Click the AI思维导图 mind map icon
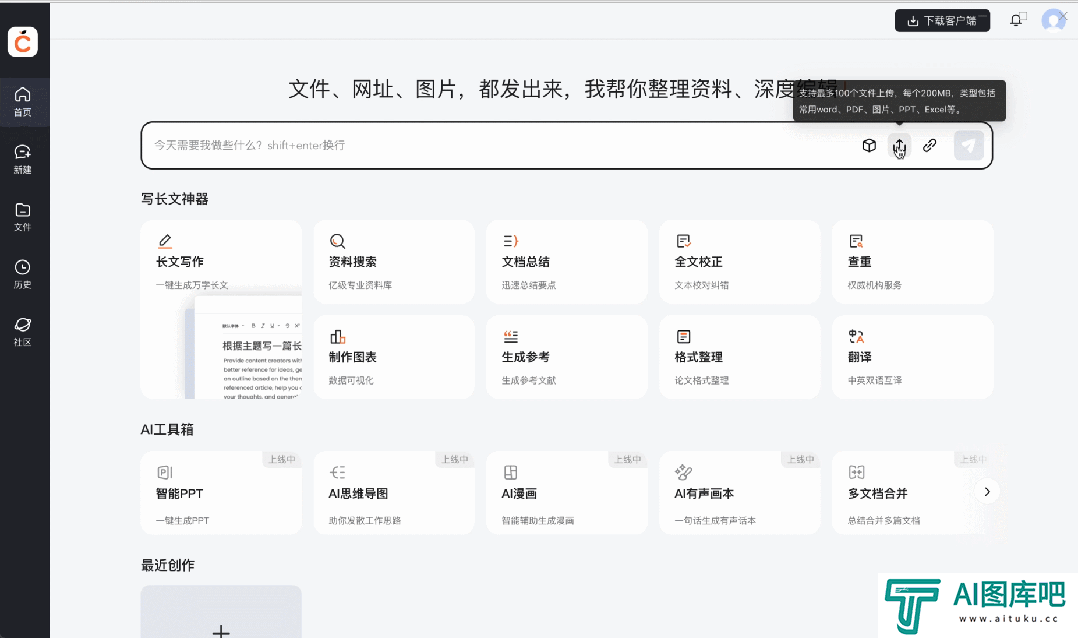Image resolution: width=1078 pixels, height=638 pixels. [x=338, y=472]
